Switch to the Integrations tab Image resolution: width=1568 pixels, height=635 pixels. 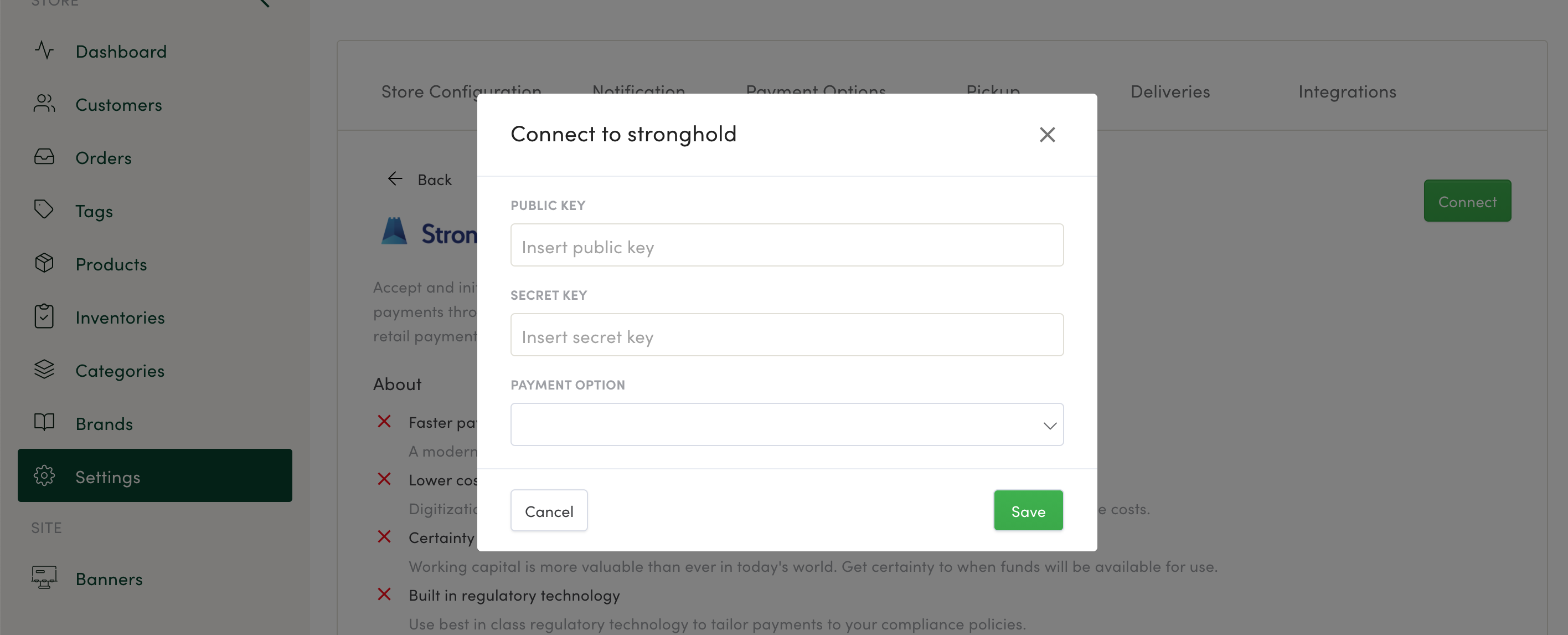[x=1347, y=92]
